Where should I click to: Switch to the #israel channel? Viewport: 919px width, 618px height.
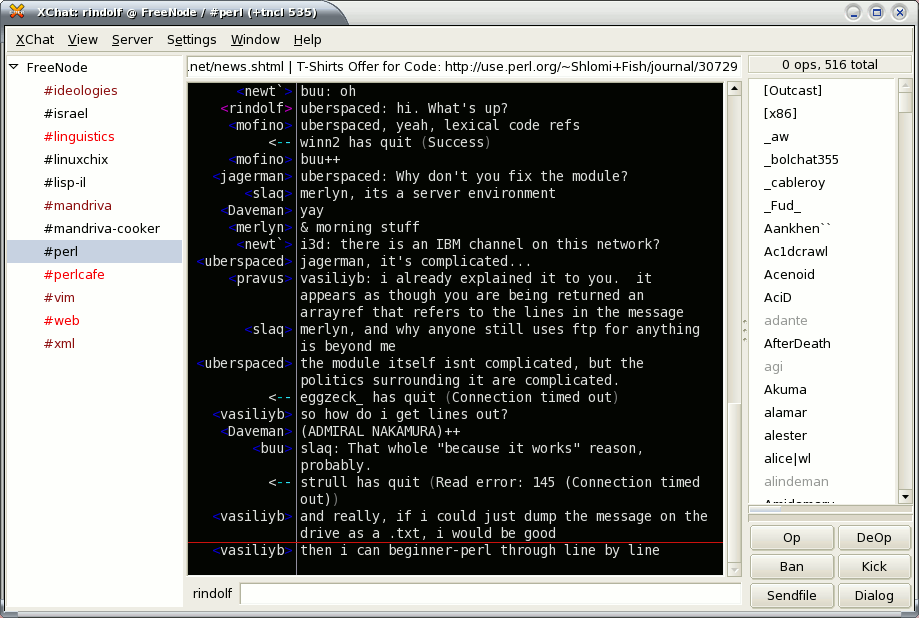click(x=66, y=113)
